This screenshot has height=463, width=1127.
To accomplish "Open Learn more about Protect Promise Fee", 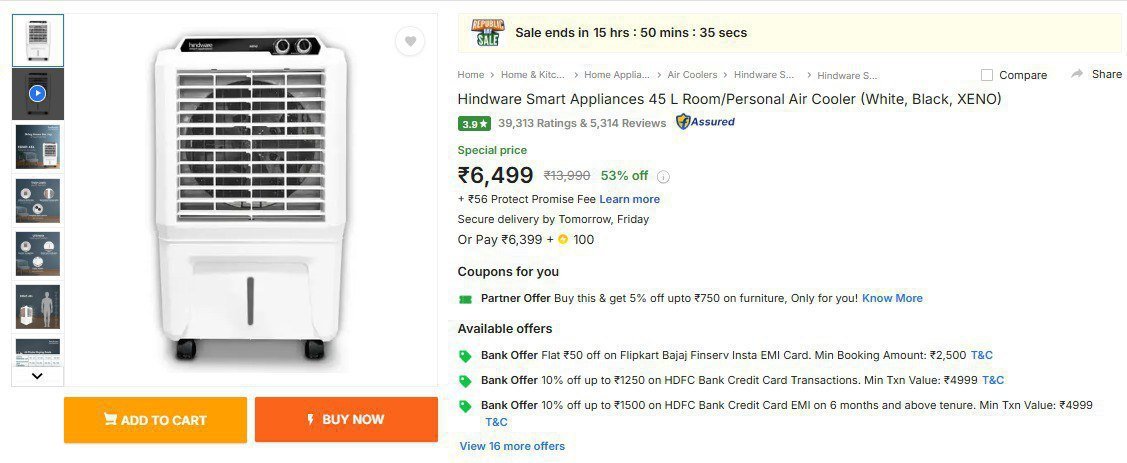I will [629, 199].
